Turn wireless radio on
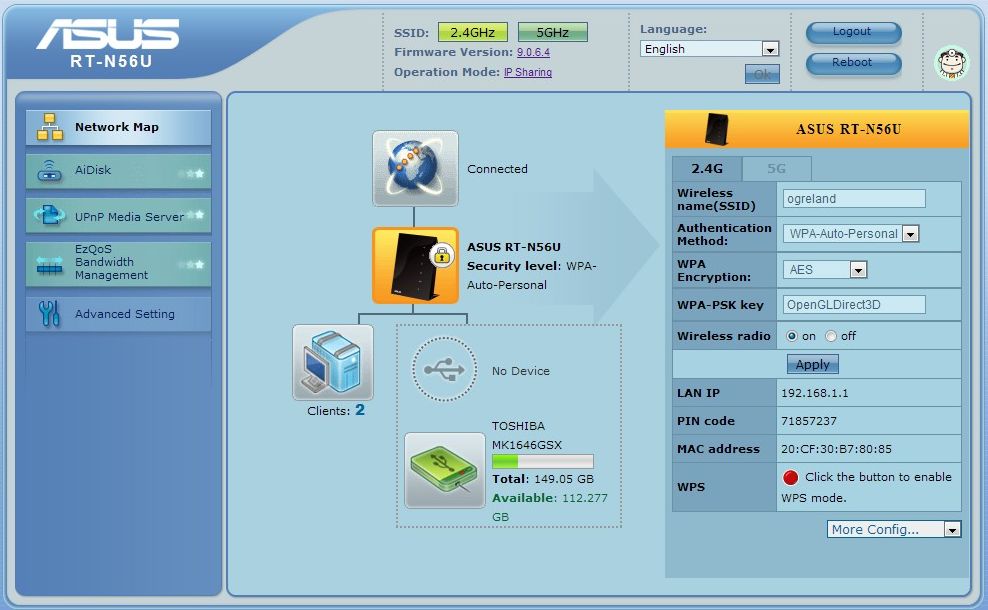 point(792,336)
